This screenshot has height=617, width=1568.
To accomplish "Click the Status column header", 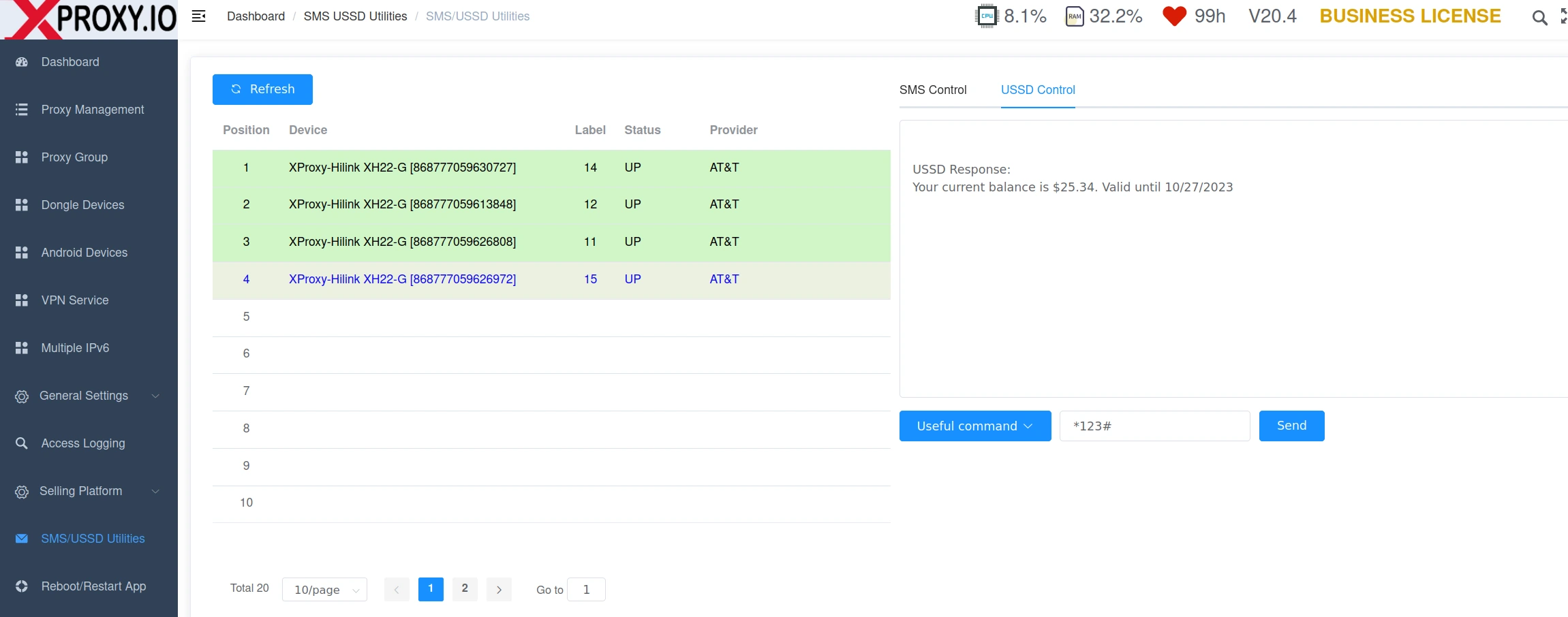I will tap(643, 130).
